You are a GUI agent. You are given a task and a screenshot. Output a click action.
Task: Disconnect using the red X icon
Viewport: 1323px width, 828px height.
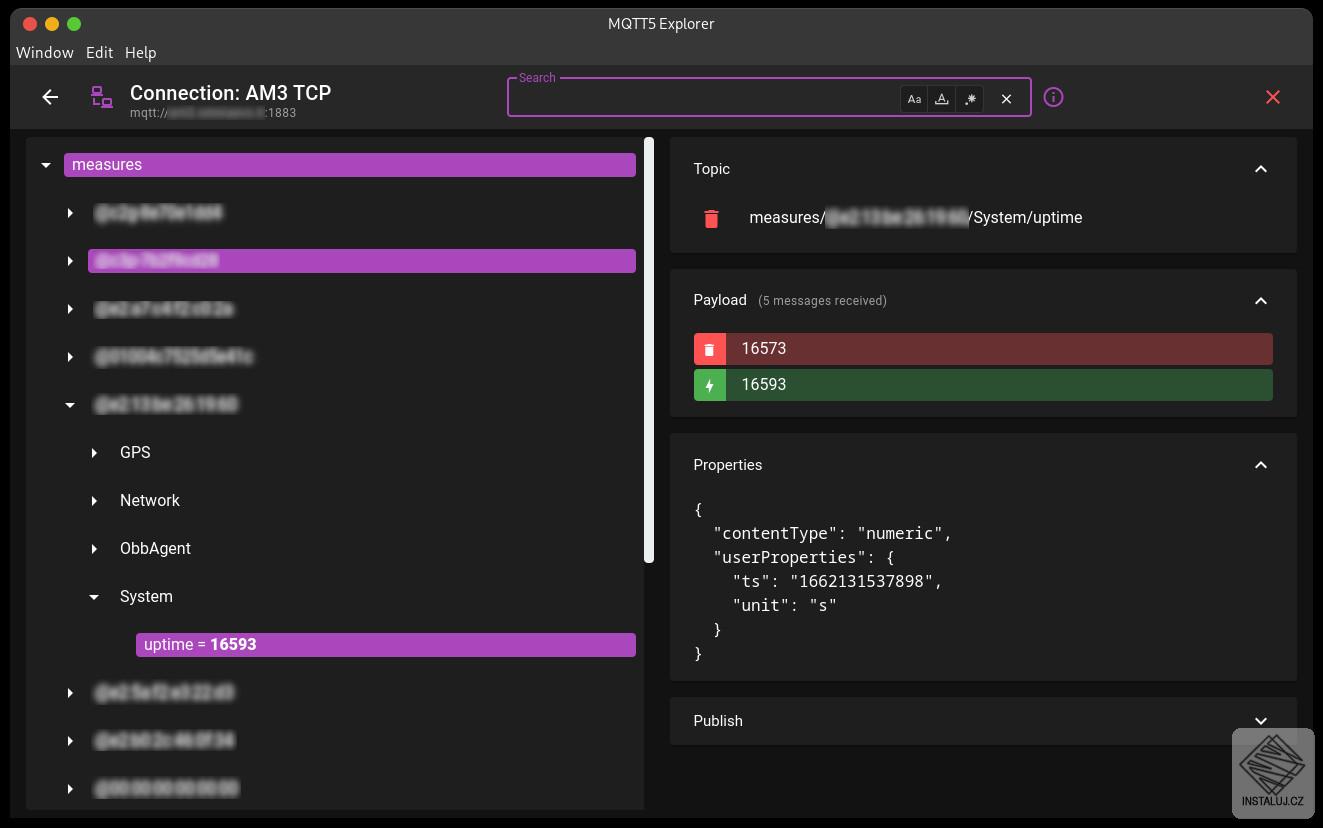[x=1273, y=97]
